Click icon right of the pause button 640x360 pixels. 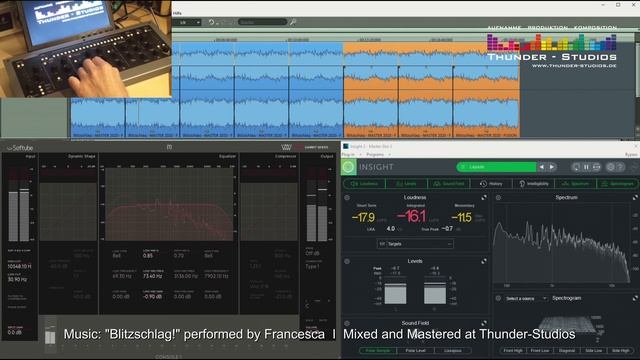coord(596,167)
